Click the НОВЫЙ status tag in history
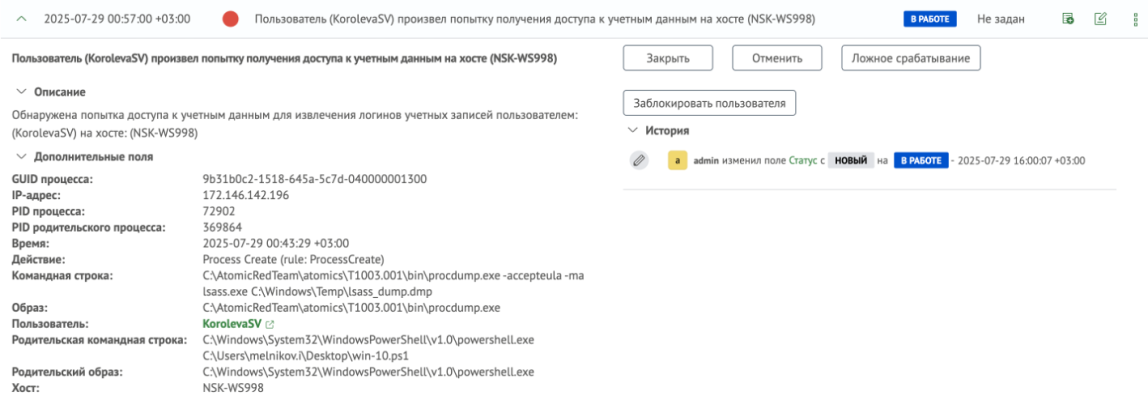This screenshot has height=400, width=1148. pyautogui.click(x=851, y=160)
